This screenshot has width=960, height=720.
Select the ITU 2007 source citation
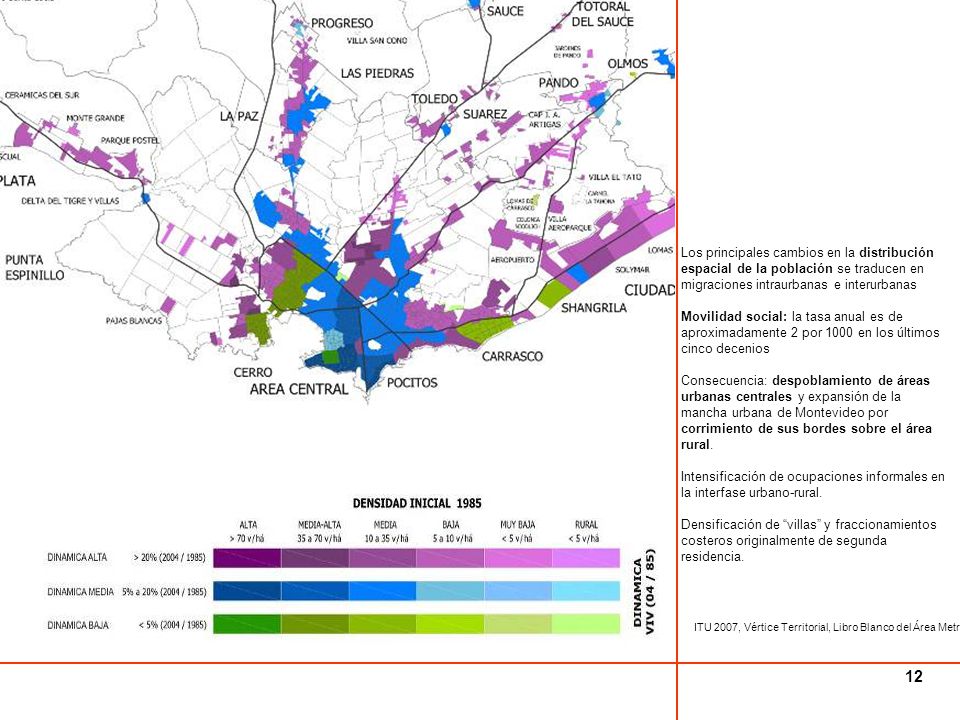(x=827, y=627)
